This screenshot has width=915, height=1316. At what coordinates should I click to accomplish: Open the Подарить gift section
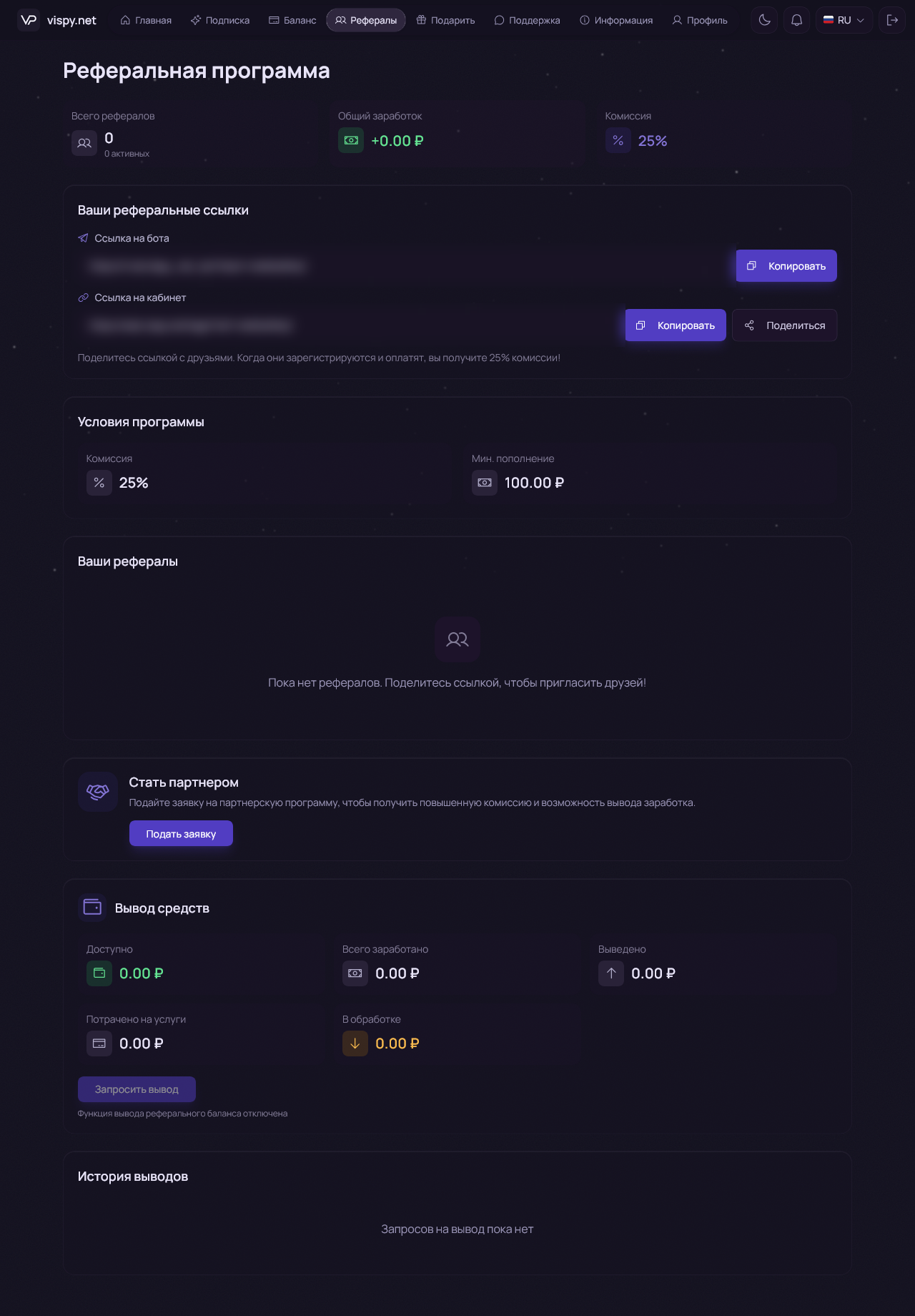[445, 20]
